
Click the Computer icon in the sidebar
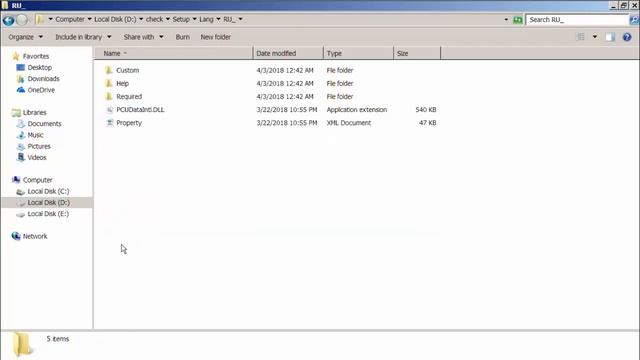[16, 180]
